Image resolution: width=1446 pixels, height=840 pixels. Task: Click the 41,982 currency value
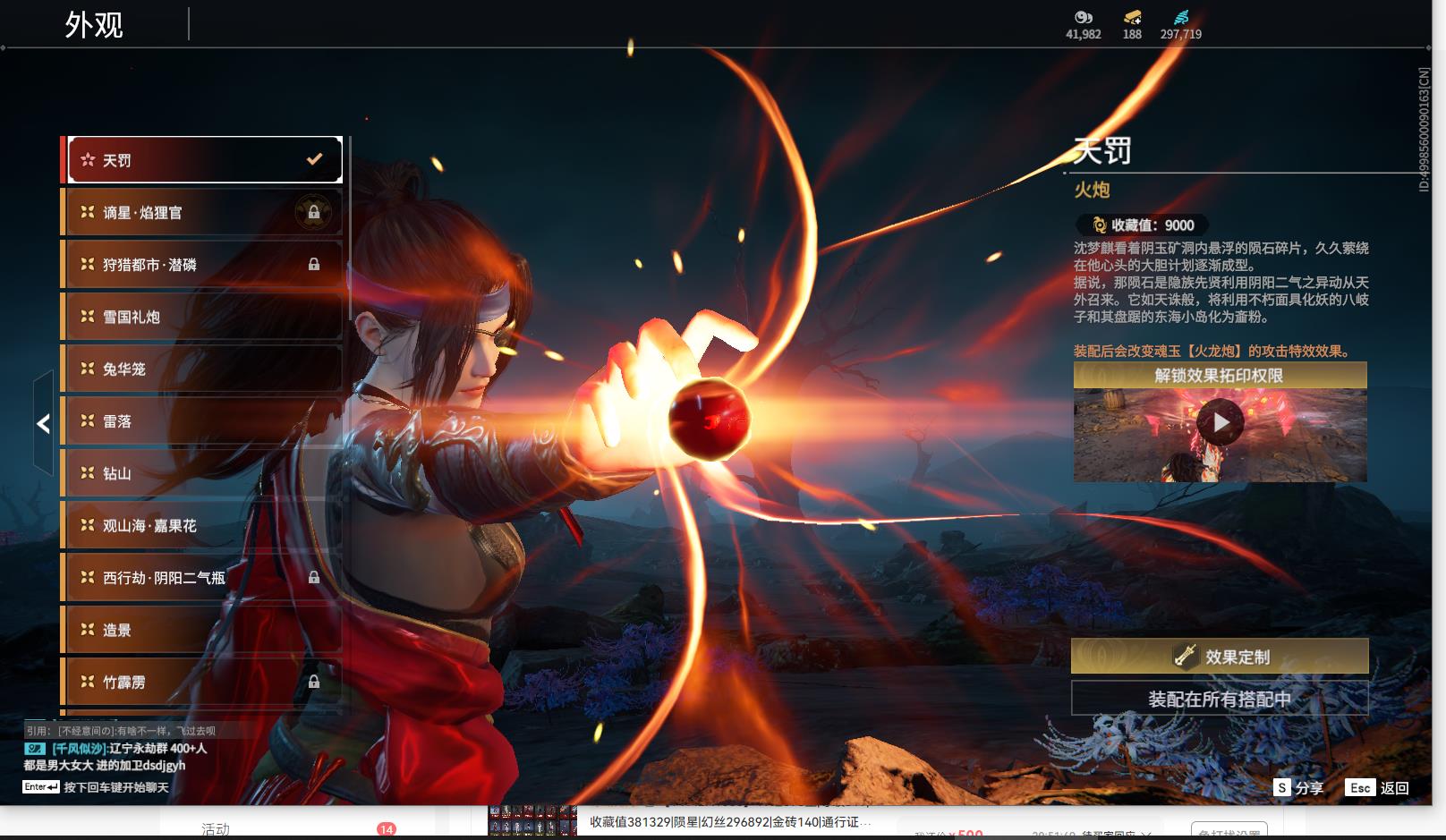click(1084, 34)
